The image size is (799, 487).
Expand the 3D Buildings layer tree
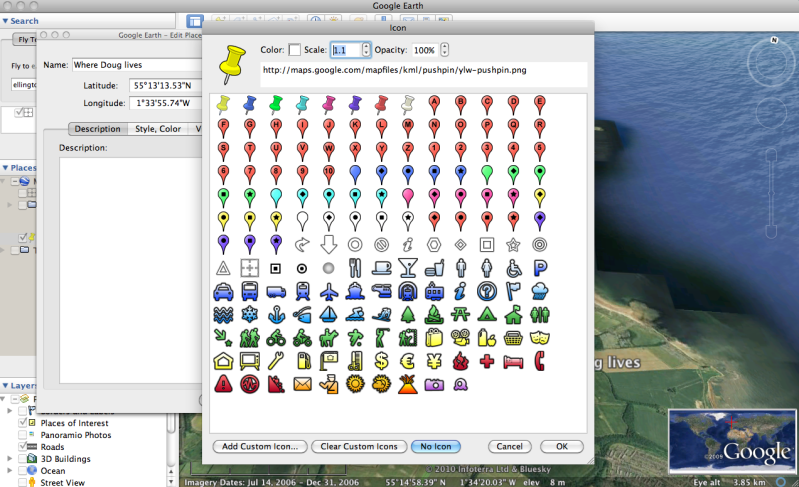pos(10,459)
